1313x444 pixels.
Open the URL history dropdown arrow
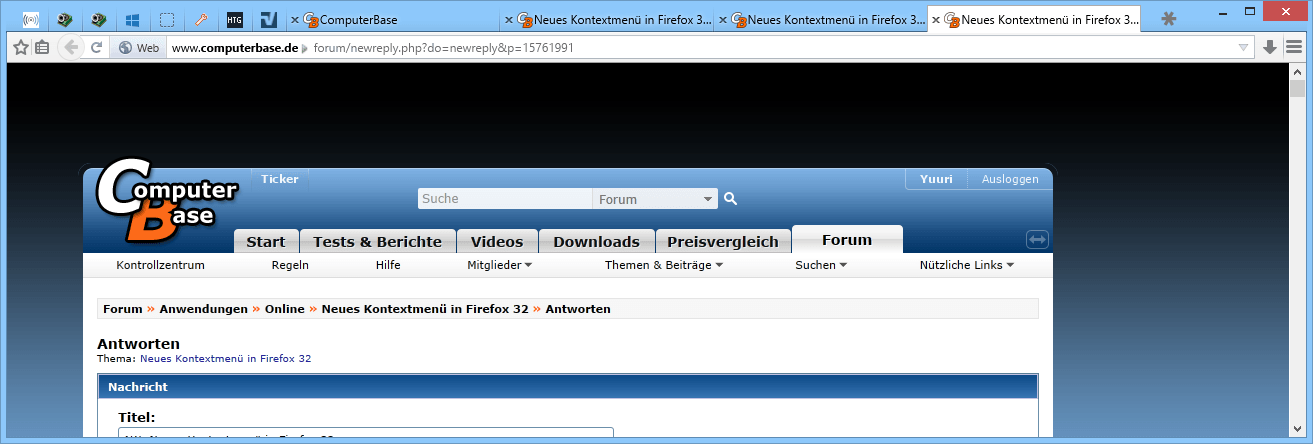tap(1244, 47)
